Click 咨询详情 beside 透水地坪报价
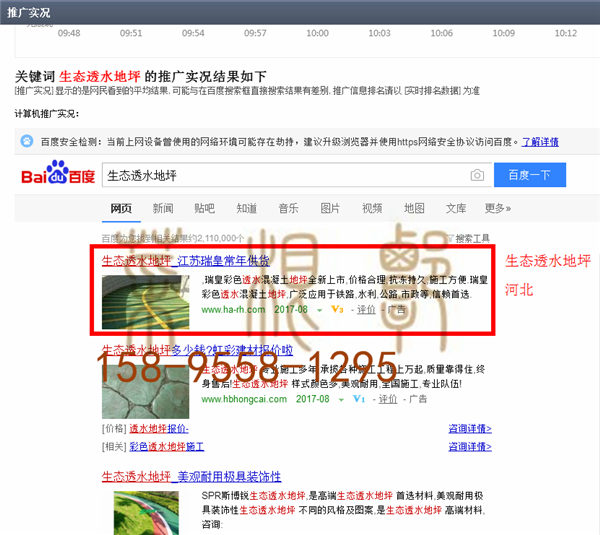The width and height of the screenshot is (600, 535). (x=470, y=429)
